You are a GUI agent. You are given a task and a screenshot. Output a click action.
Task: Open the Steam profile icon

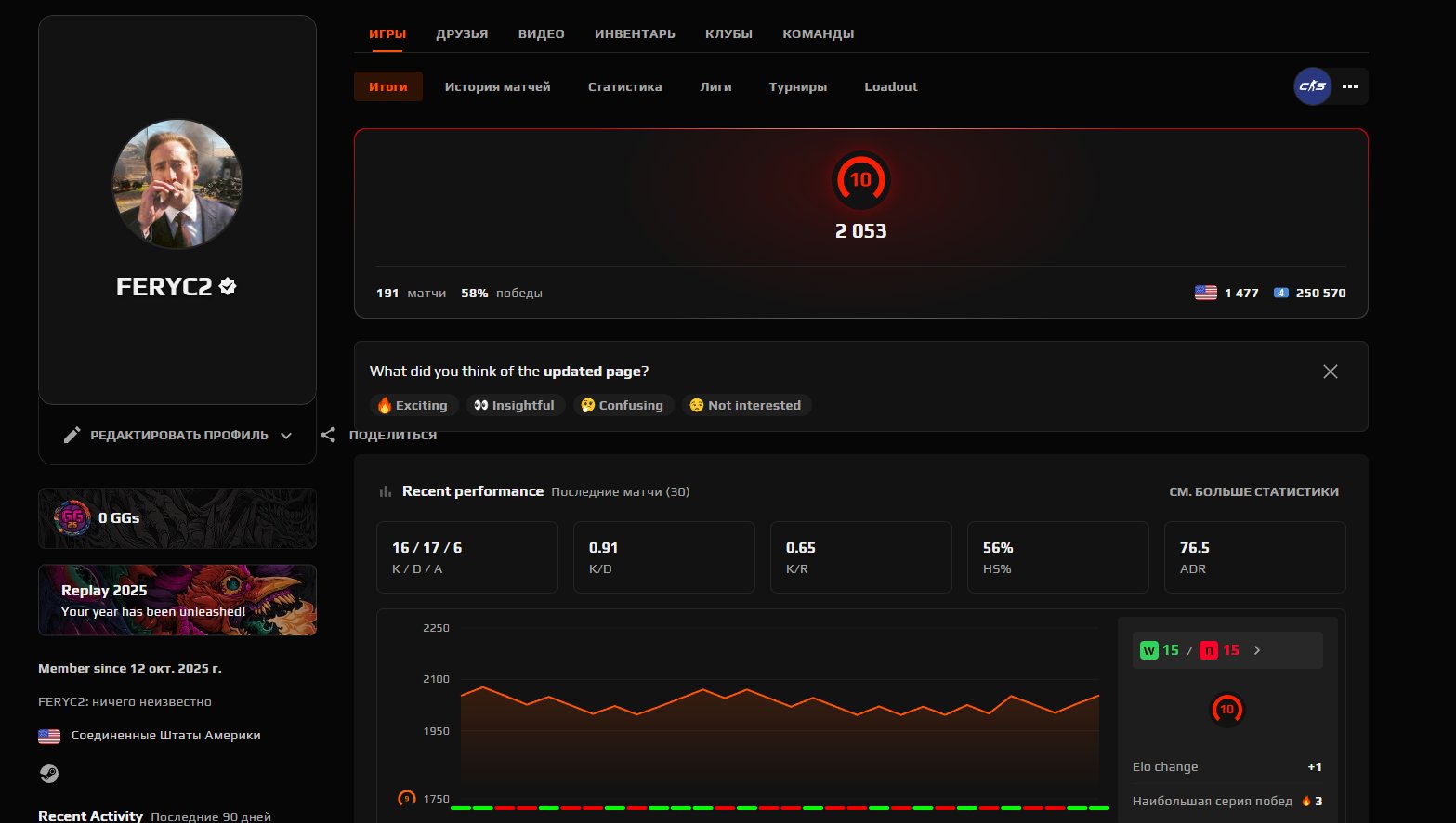[48, 773]
